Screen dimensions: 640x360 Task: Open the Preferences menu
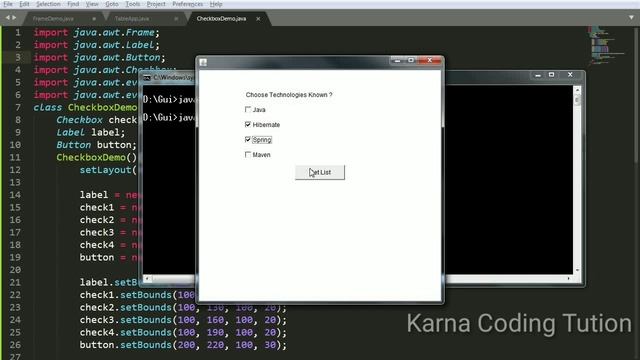[187, 4]
